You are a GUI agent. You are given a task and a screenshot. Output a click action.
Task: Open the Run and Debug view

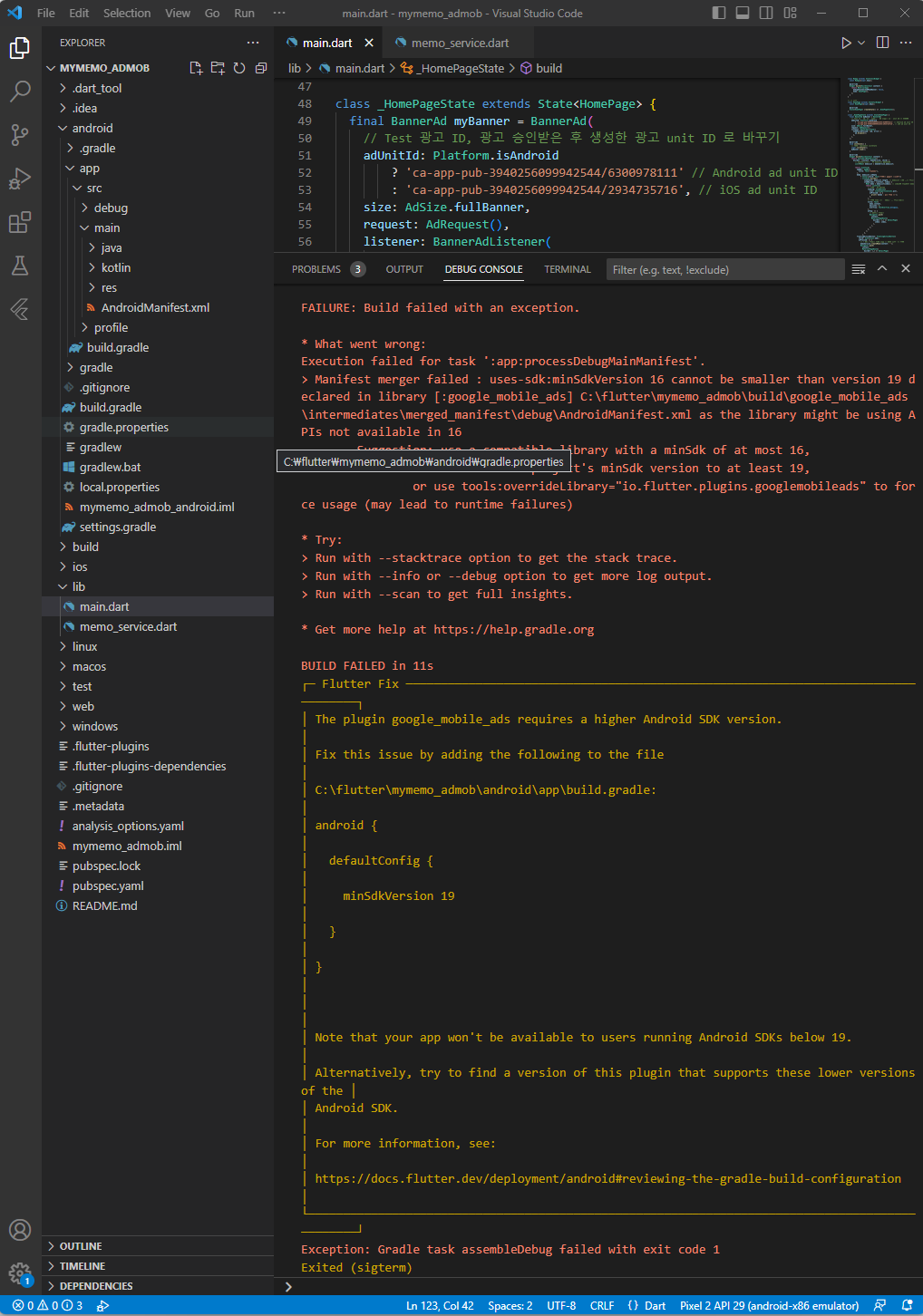click(20, 179)
